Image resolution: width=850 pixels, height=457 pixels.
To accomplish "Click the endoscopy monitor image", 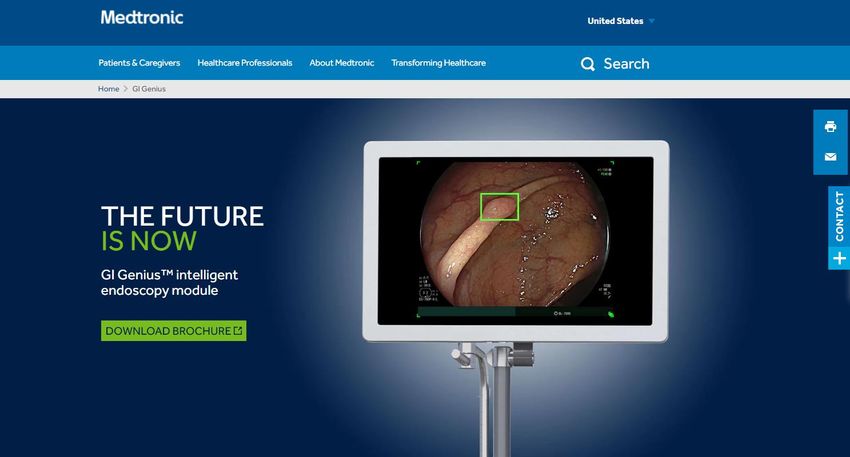I will click(516, 241).
